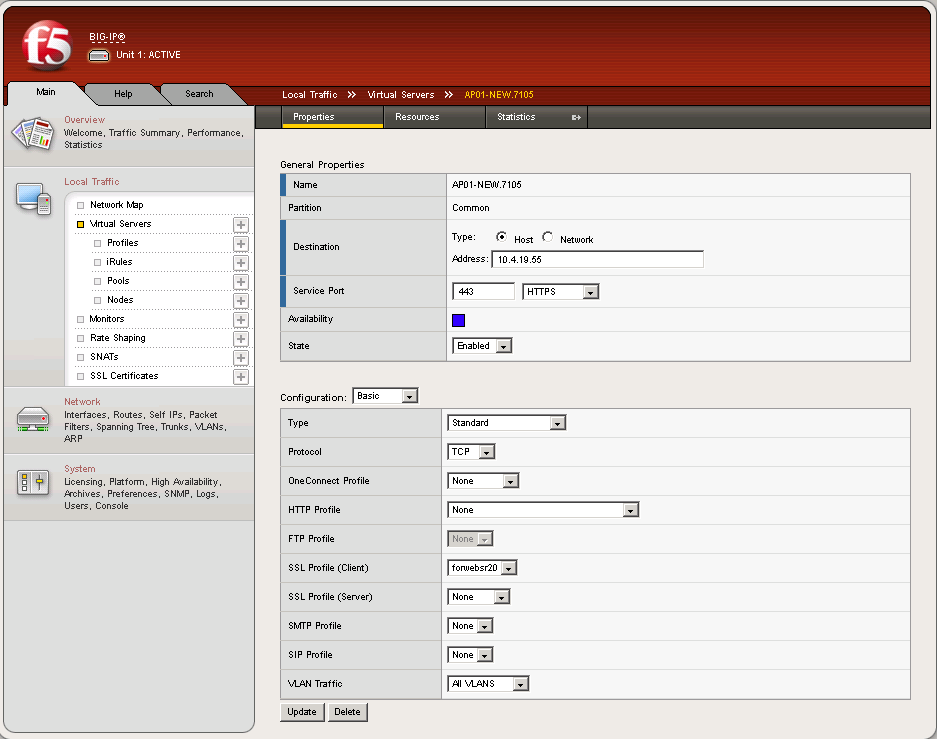Click the plus icon next to Virtual Servers

coord(241,225)
